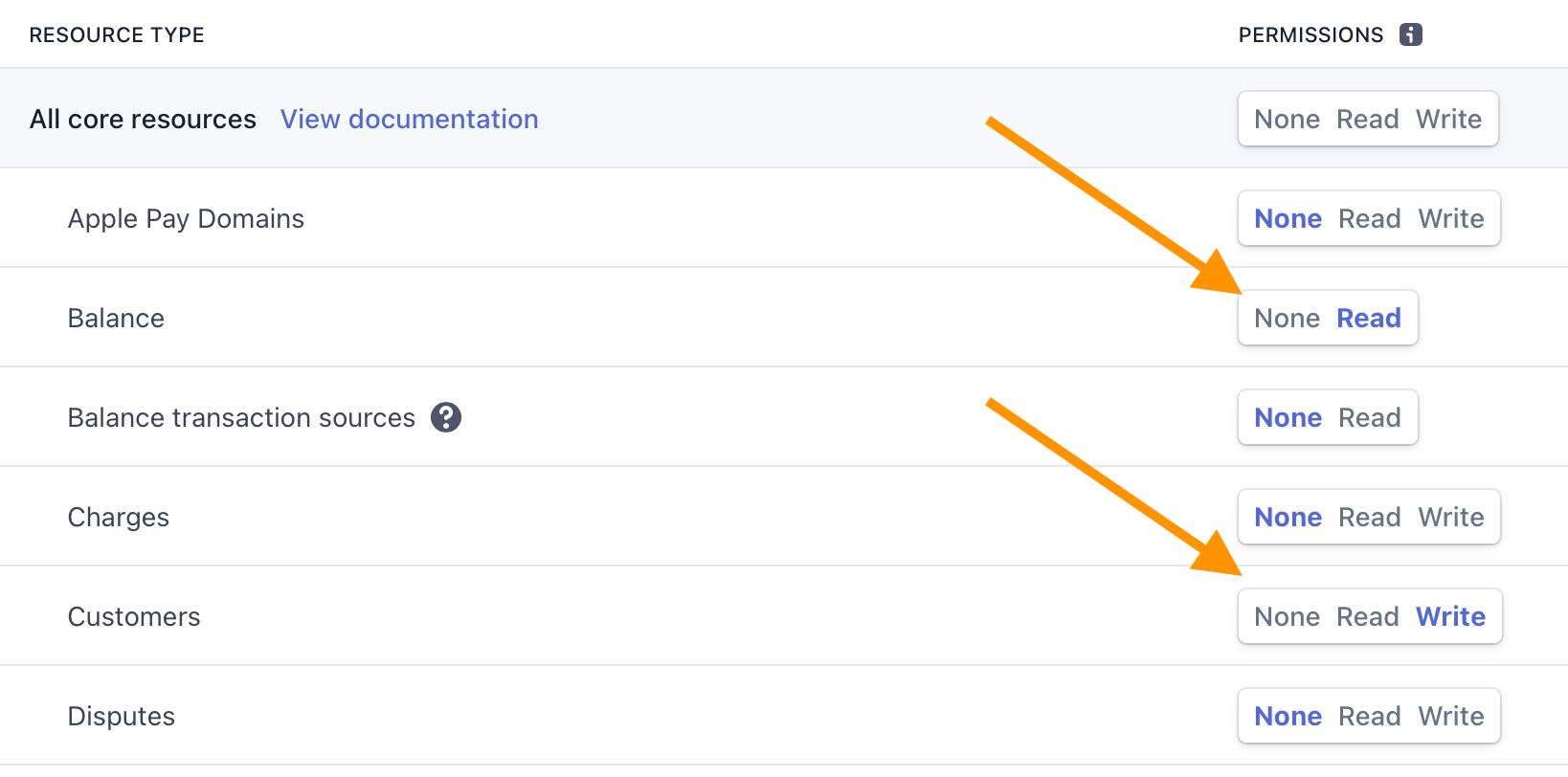Set Balance permission to None

click(x=1287, y=319)
